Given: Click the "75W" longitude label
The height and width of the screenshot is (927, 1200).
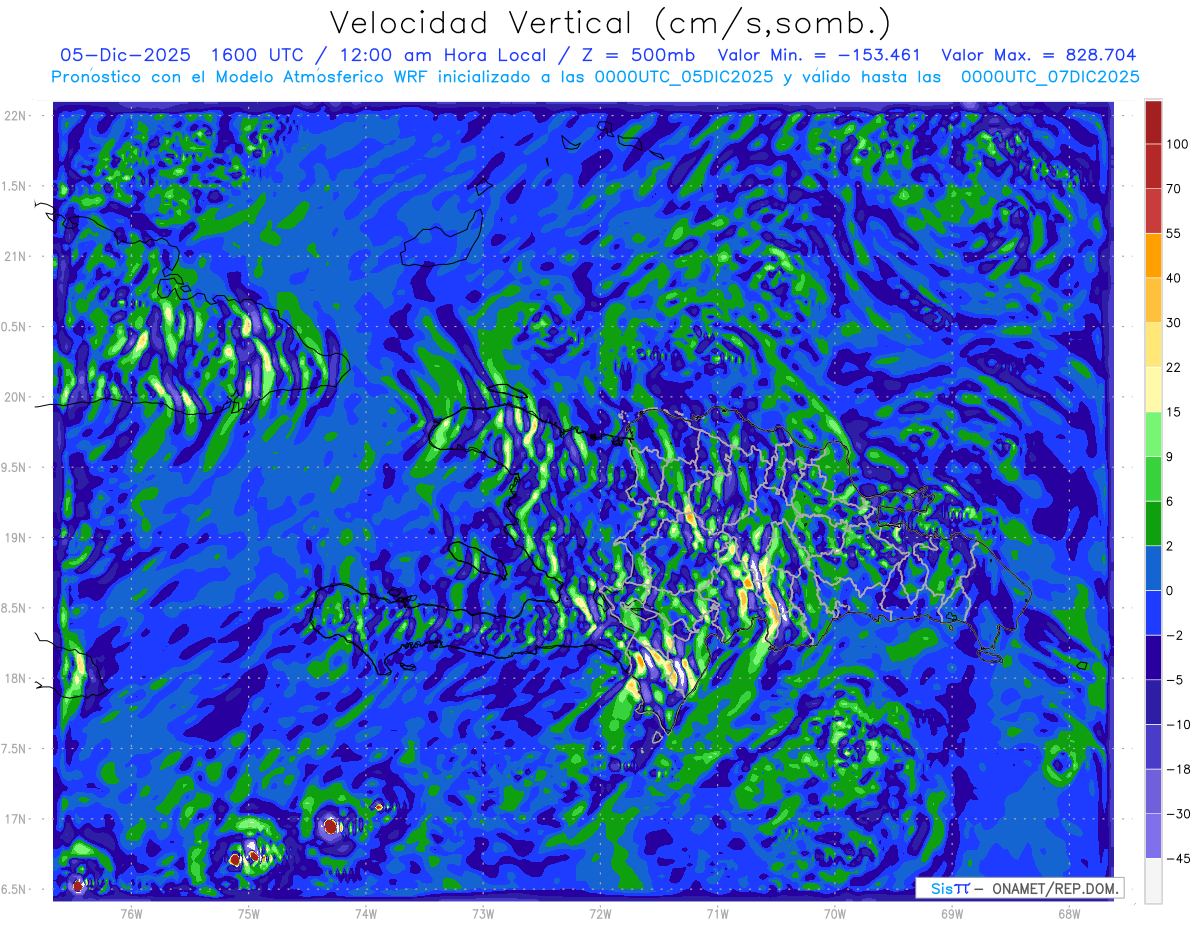Looking at the screenshot, I should click(x=248, y=913).
